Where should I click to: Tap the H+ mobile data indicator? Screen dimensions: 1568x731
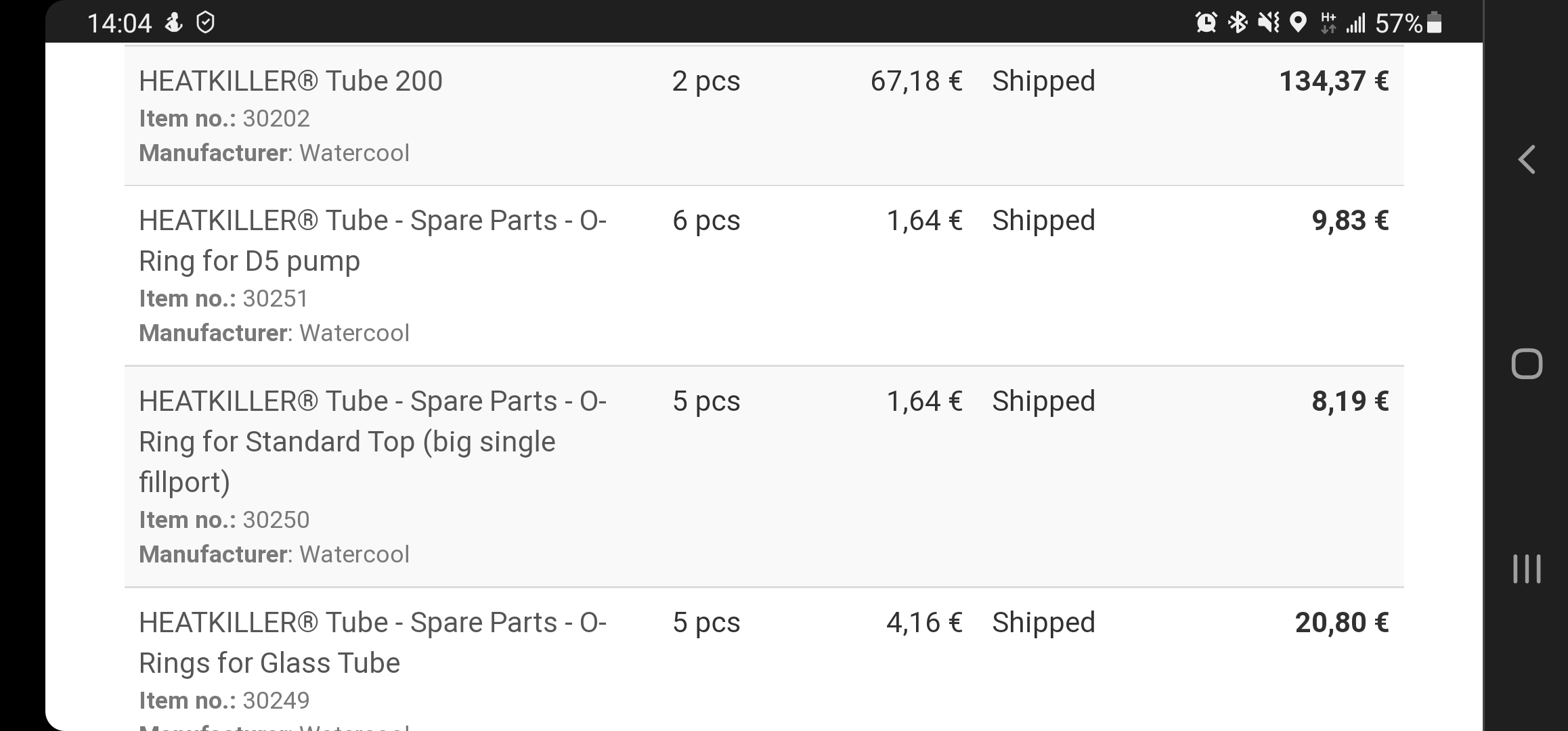tap(1328, 23)
